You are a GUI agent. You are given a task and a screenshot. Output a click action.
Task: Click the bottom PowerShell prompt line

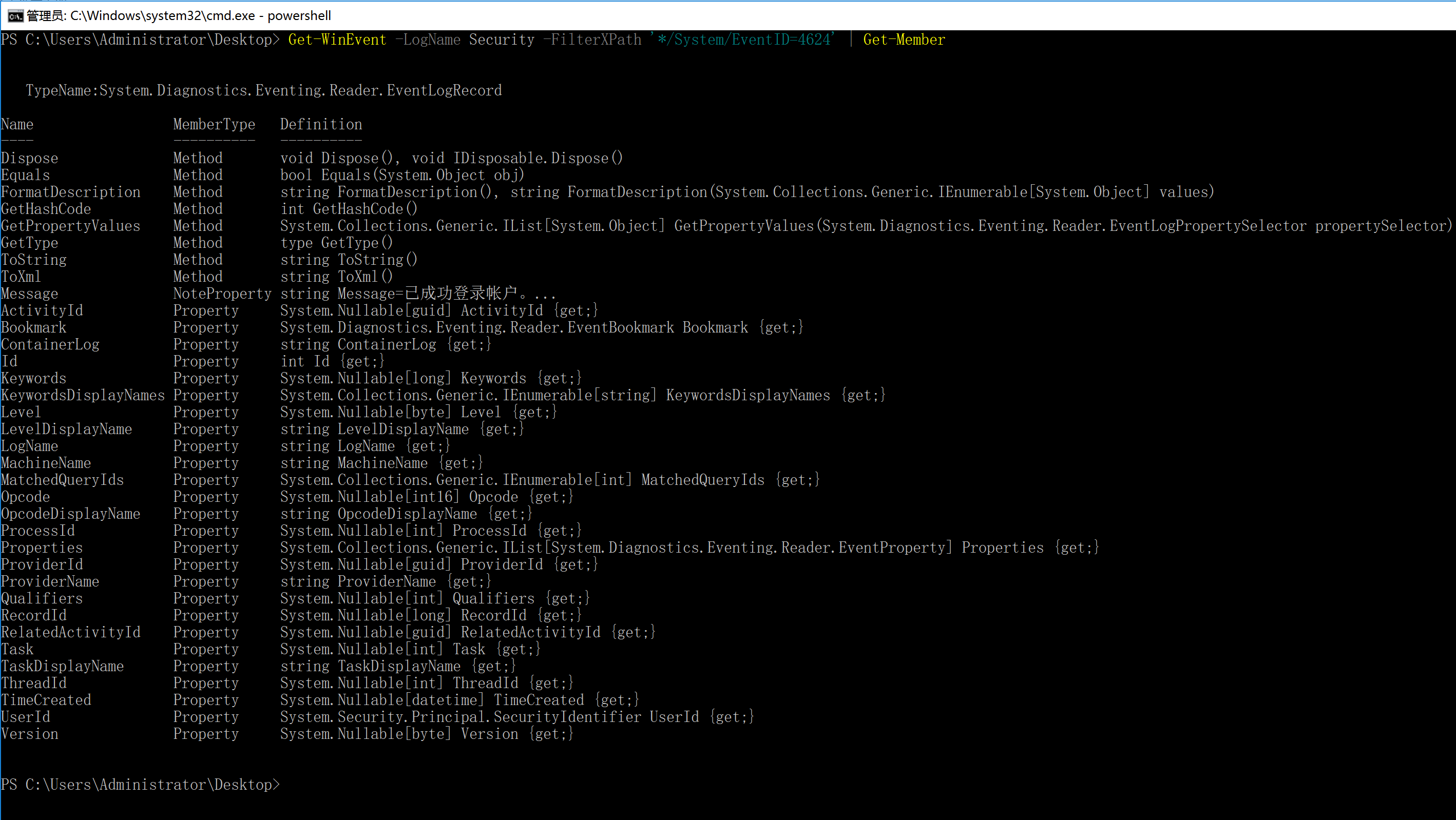click(x=140, y=785)
